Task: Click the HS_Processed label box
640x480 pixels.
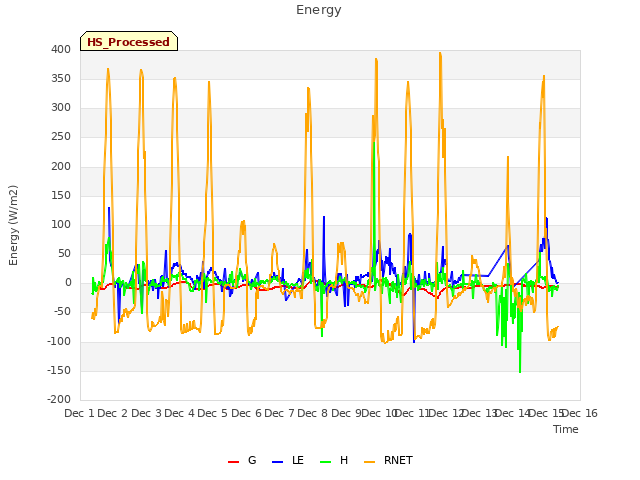Action: [129, 41]
